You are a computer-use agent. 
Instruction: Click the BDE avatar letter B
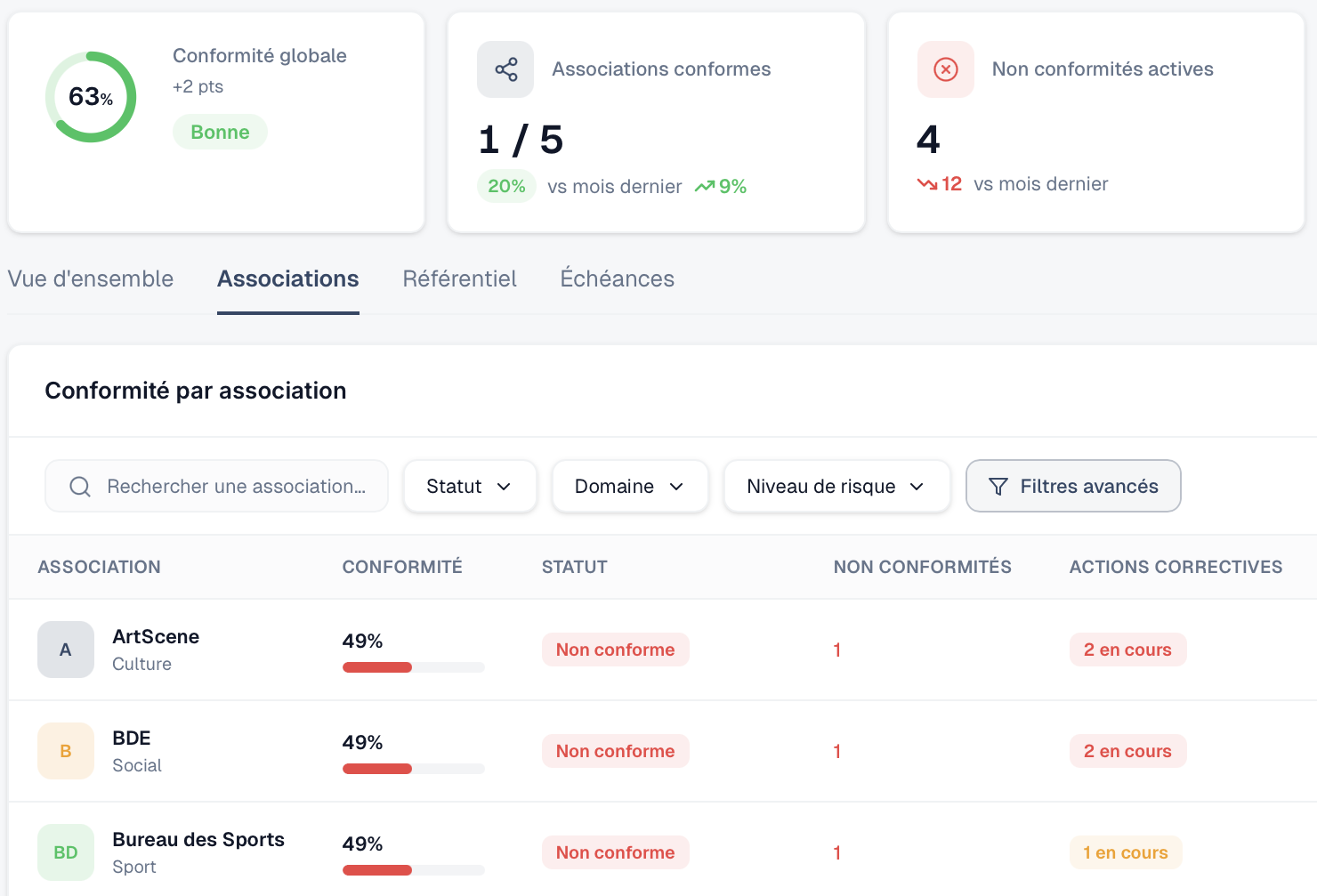[x=66, y=751]
